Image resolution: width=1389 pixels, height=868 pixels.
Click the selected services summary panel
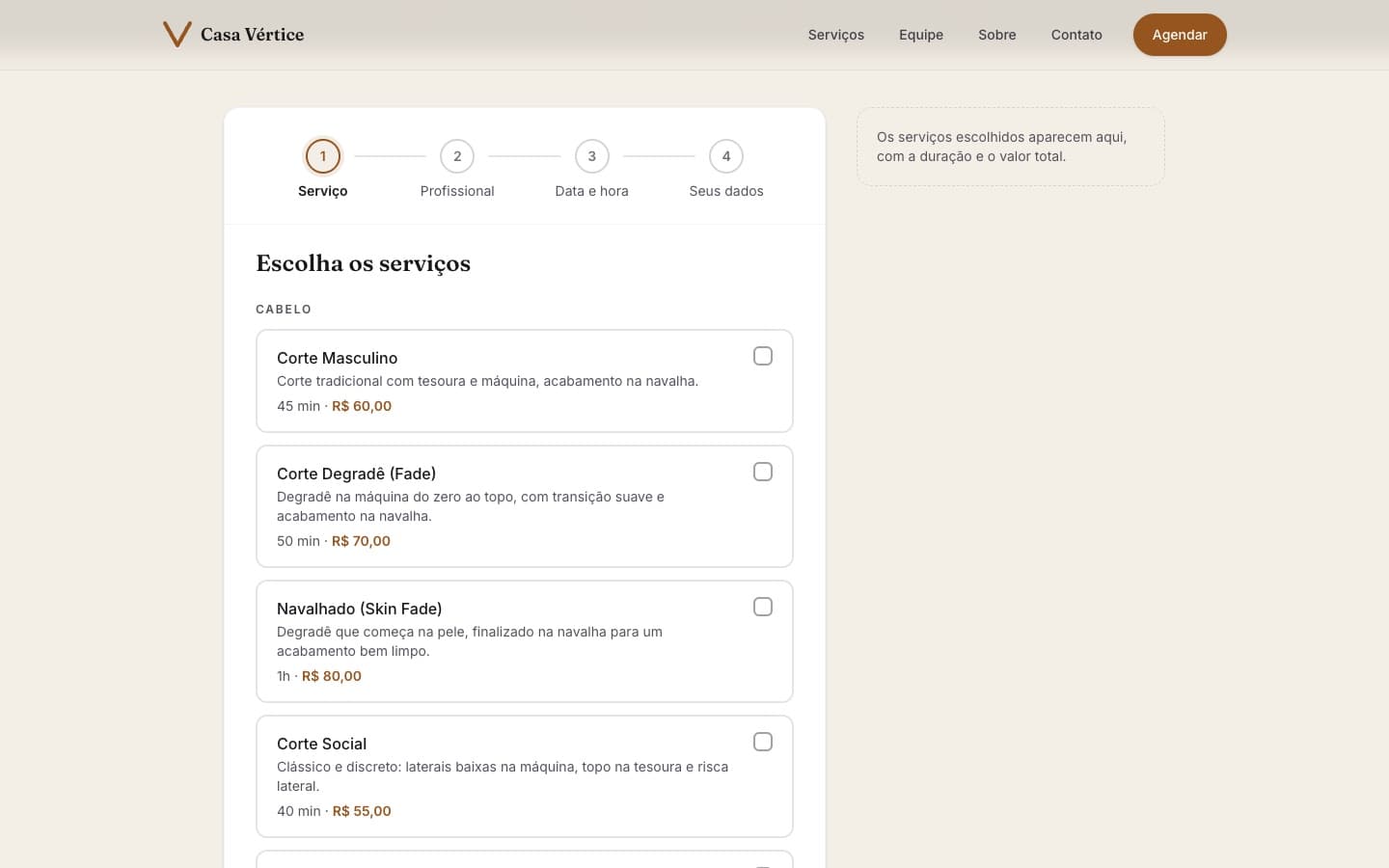[1011, 147]
